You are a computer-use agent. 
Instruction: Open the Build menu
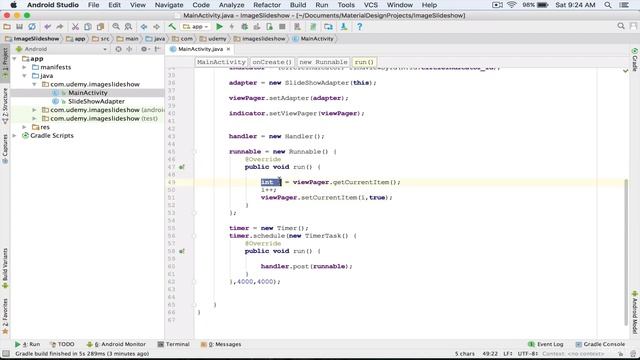(298, 5)
